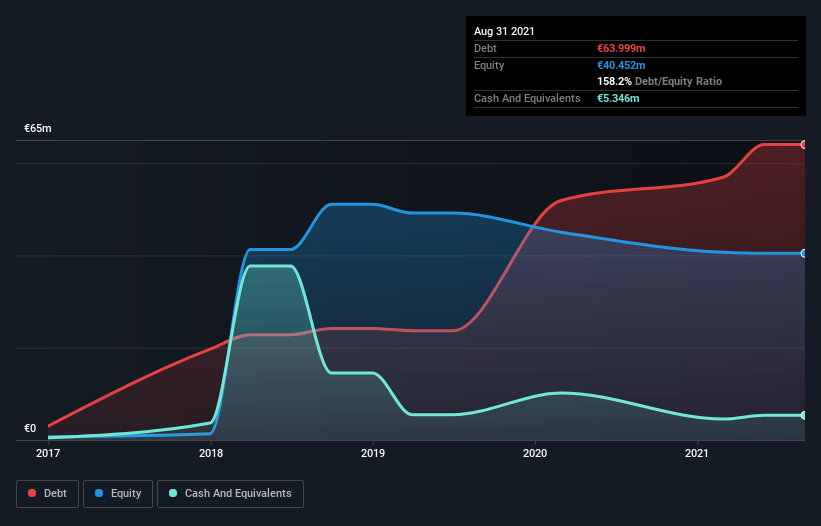Viewport: 821px width, 526px height.
Task: Click the Cash And Equivalents endpoint marker
Action: (803, 415)
